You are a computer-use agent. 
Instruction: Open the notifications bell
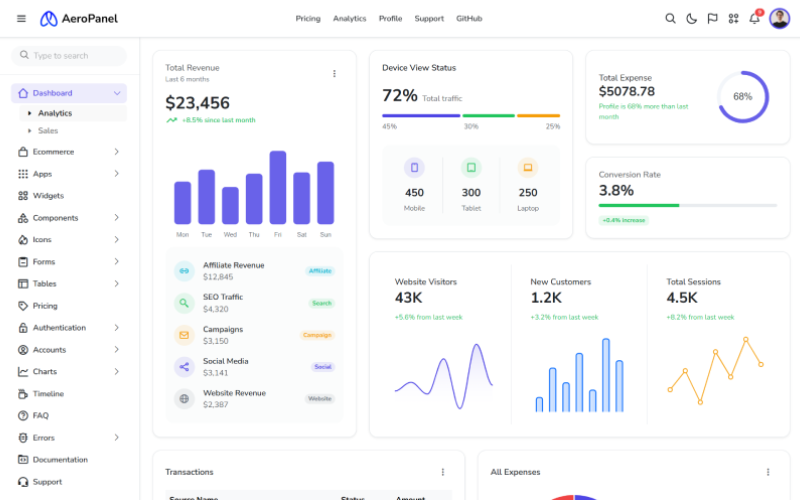(x=754, y=18)
